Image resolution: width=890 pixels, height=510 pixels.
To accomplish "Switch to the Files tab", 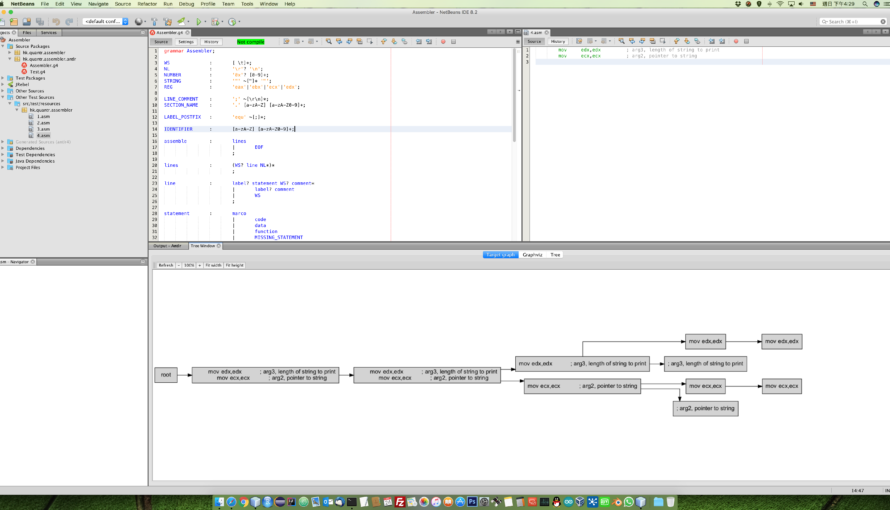I will click(x=27, y=32).
